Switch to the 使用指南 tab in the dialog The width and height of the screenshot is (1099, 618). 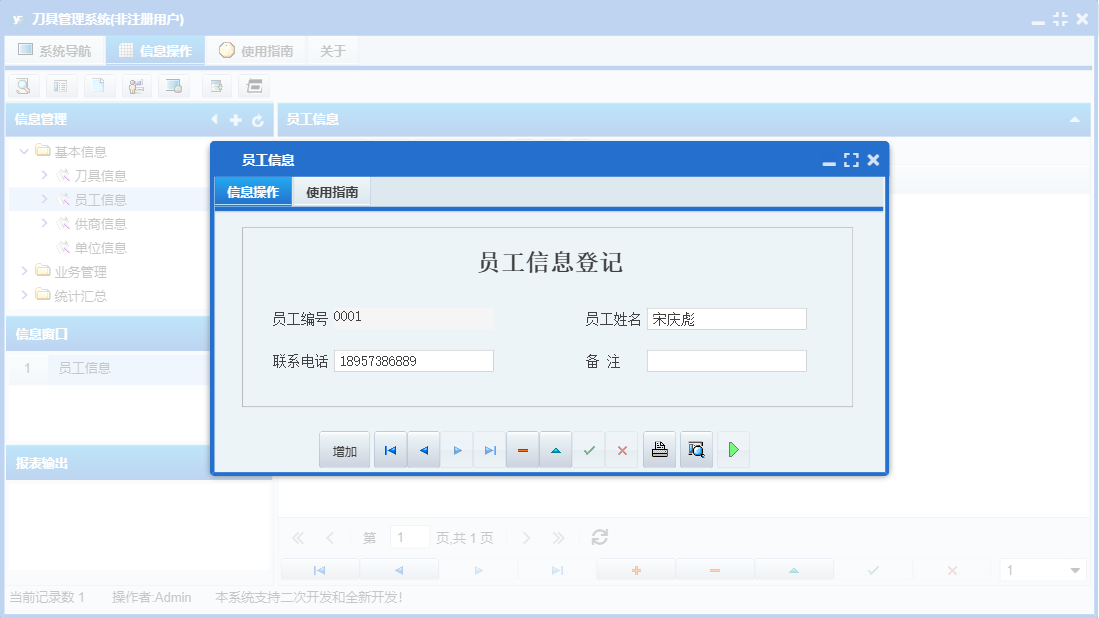333,191
